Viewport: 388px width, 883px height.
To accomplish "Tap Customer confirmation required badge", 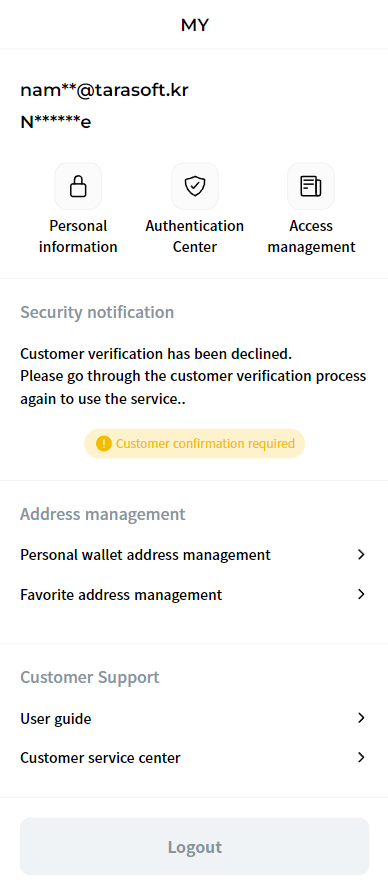I will pos(194,444).
